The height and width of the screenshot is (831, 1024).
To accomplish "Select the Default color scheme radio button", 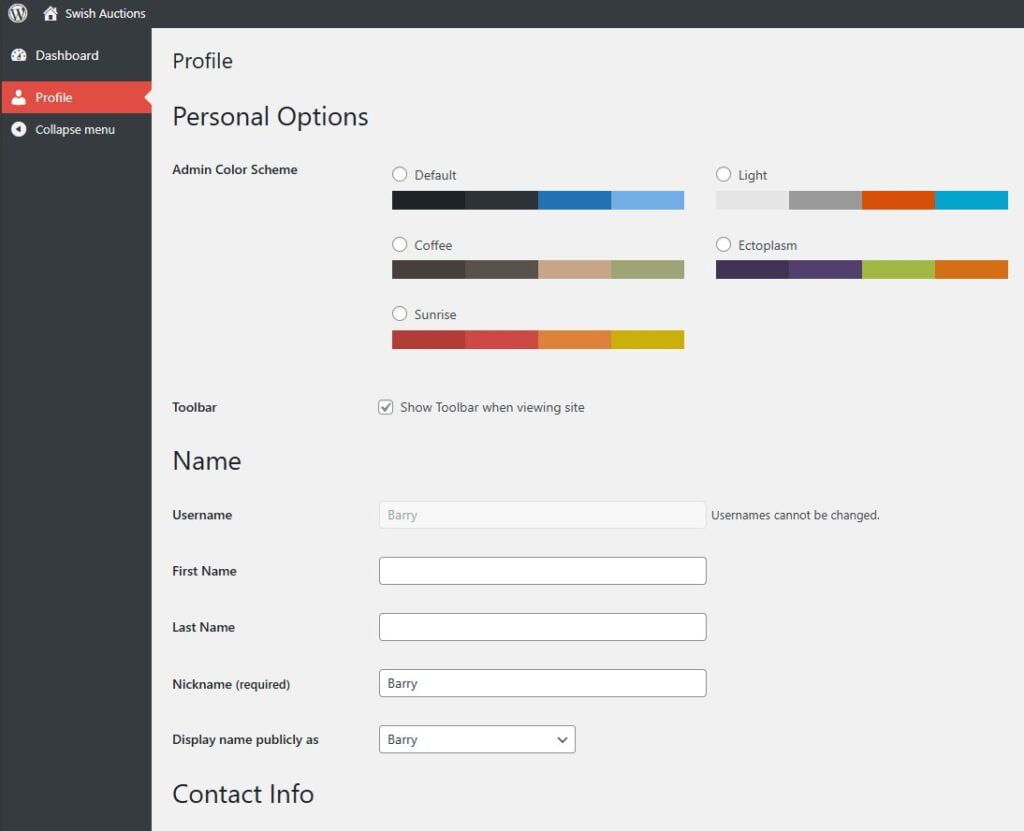I will (x=400, y=174).
